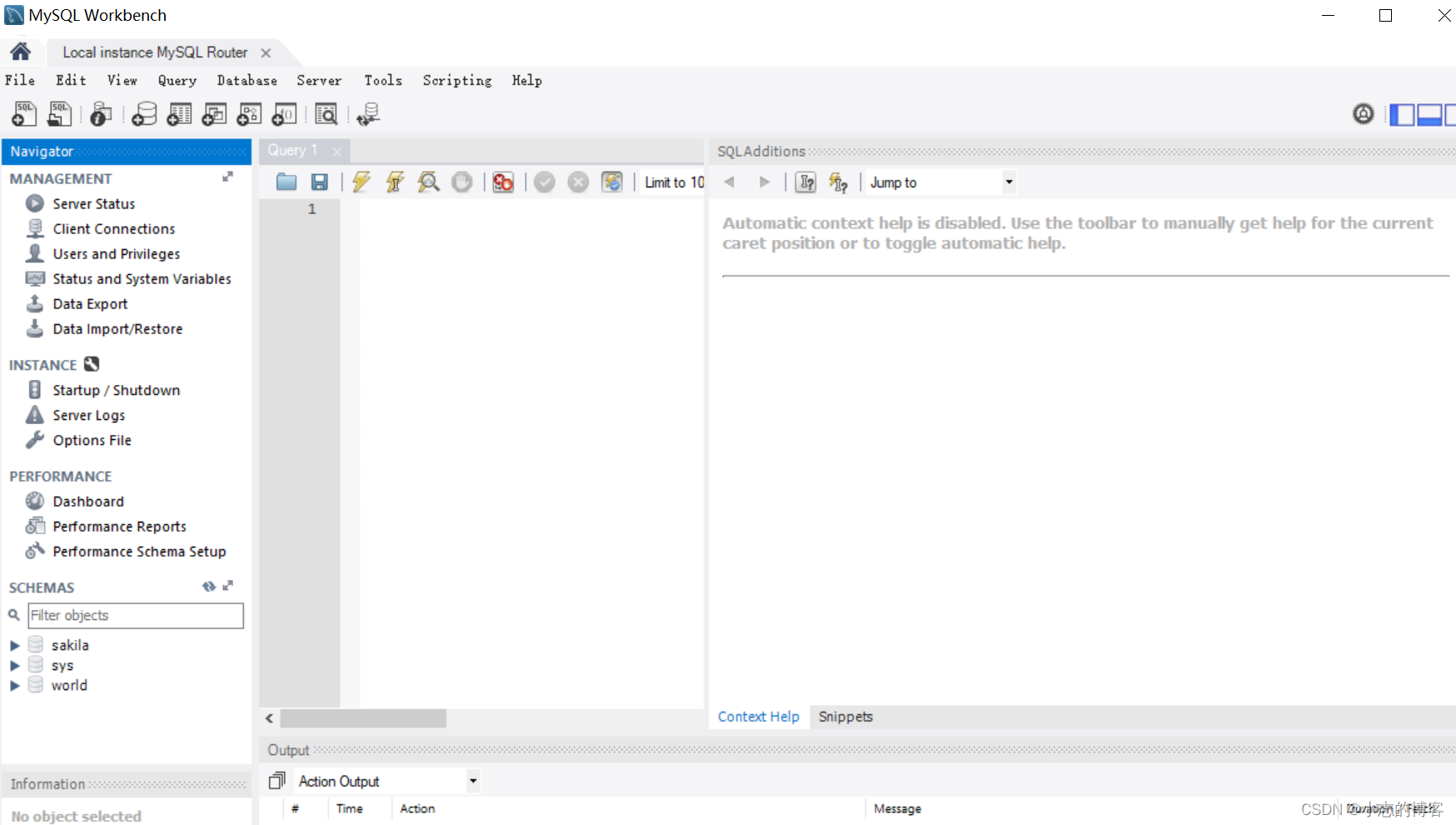Expand the world schema
This screenshot has height=825, width=1456.
coord(14,685)
